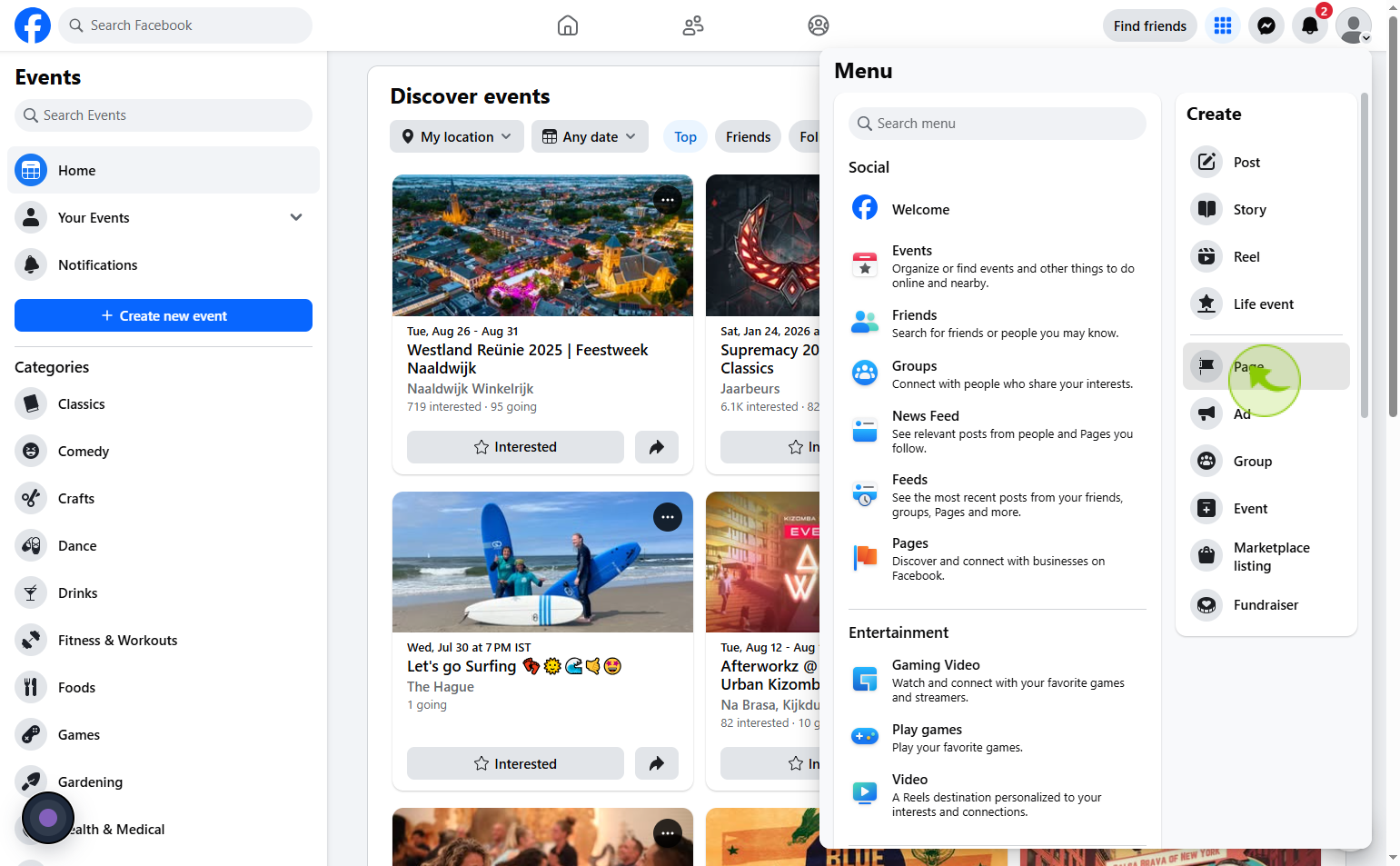Expand Your Events chevron

296,217
